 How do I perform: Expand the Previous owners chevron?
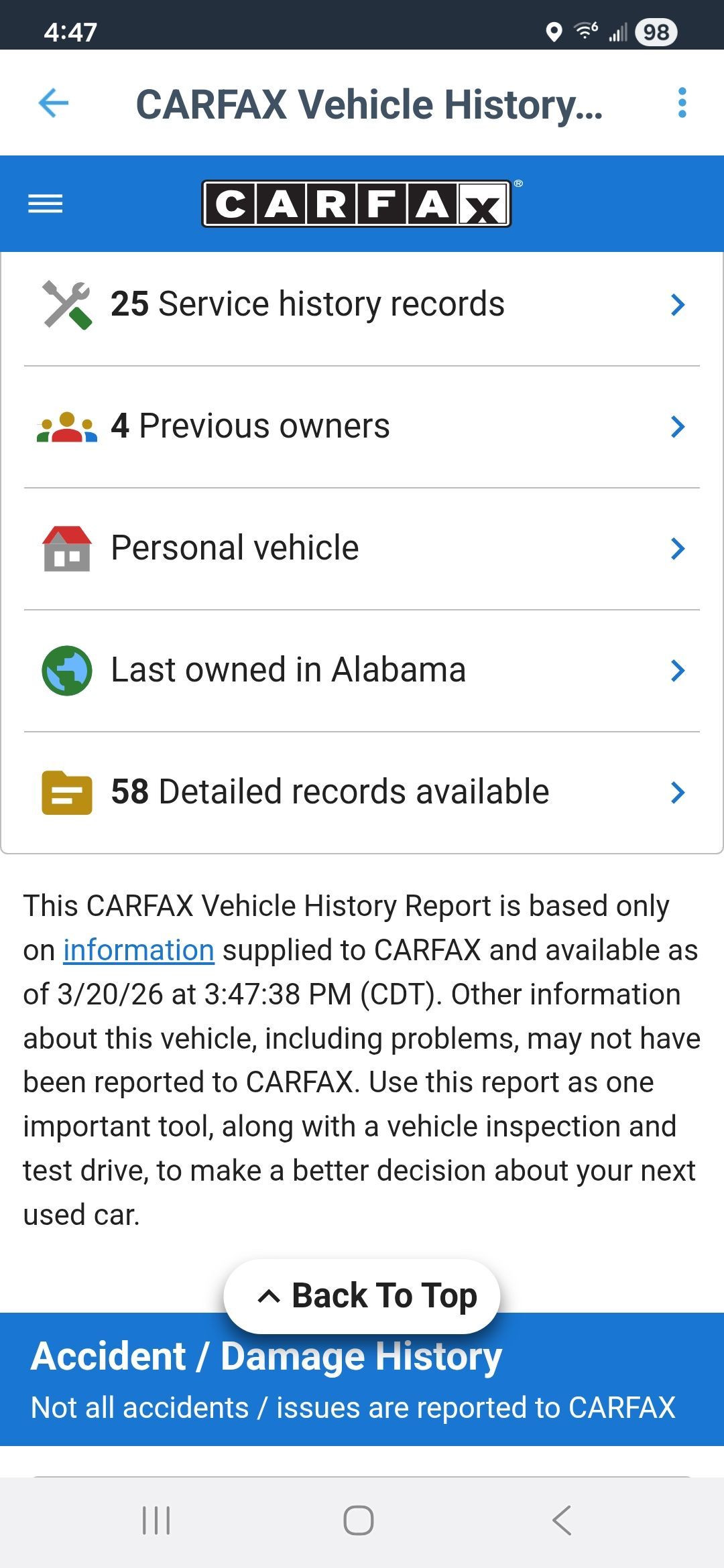678,427
